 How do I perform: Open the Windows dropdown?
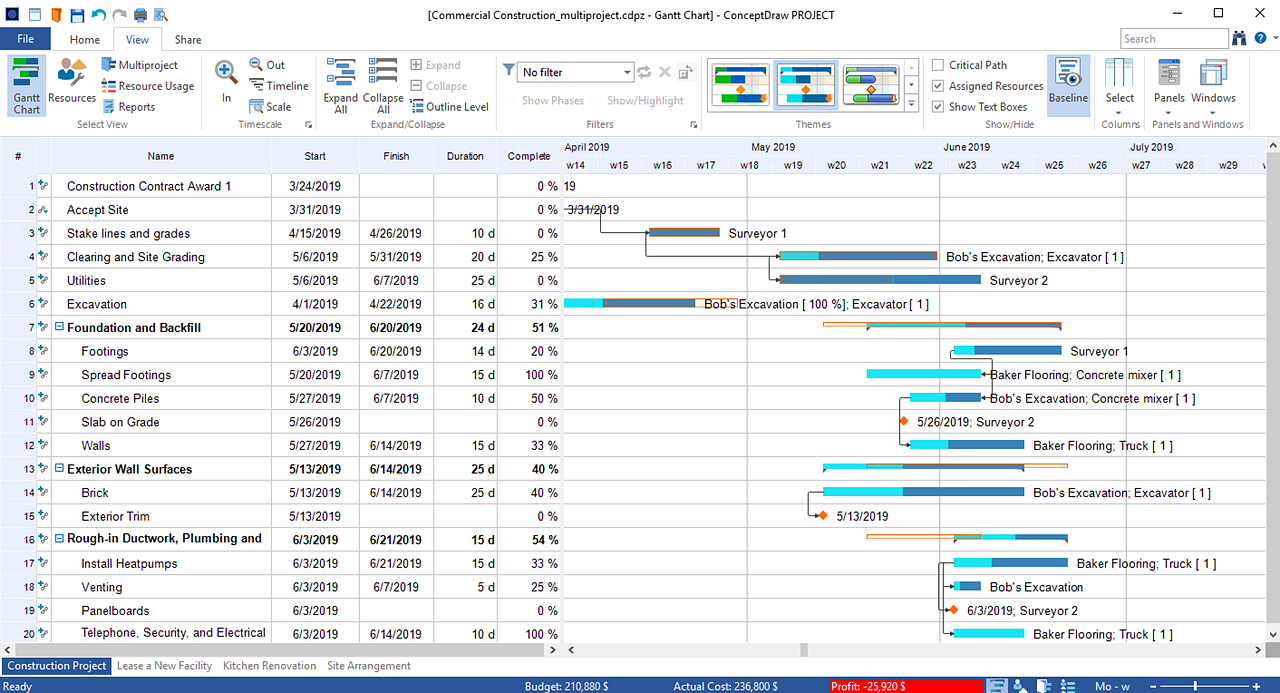(1213, 85)
